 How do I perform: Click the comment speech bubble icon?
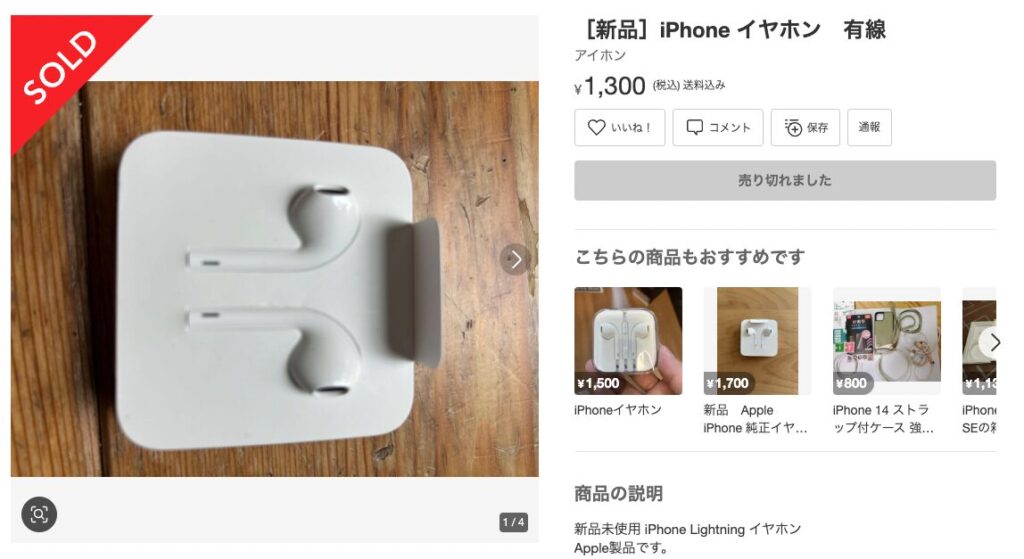(694, 127)
